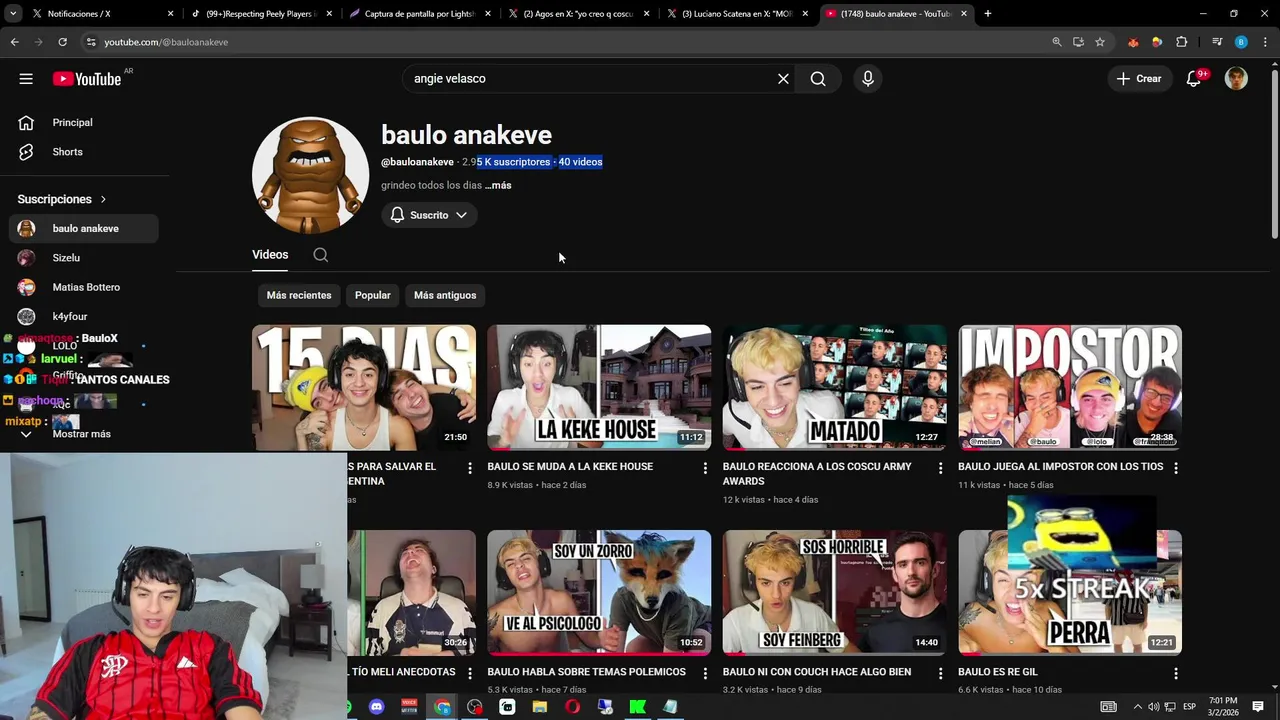Open Opera from the taskbar
Screen dimensions: 1280x720
click(x=572, y=707)
